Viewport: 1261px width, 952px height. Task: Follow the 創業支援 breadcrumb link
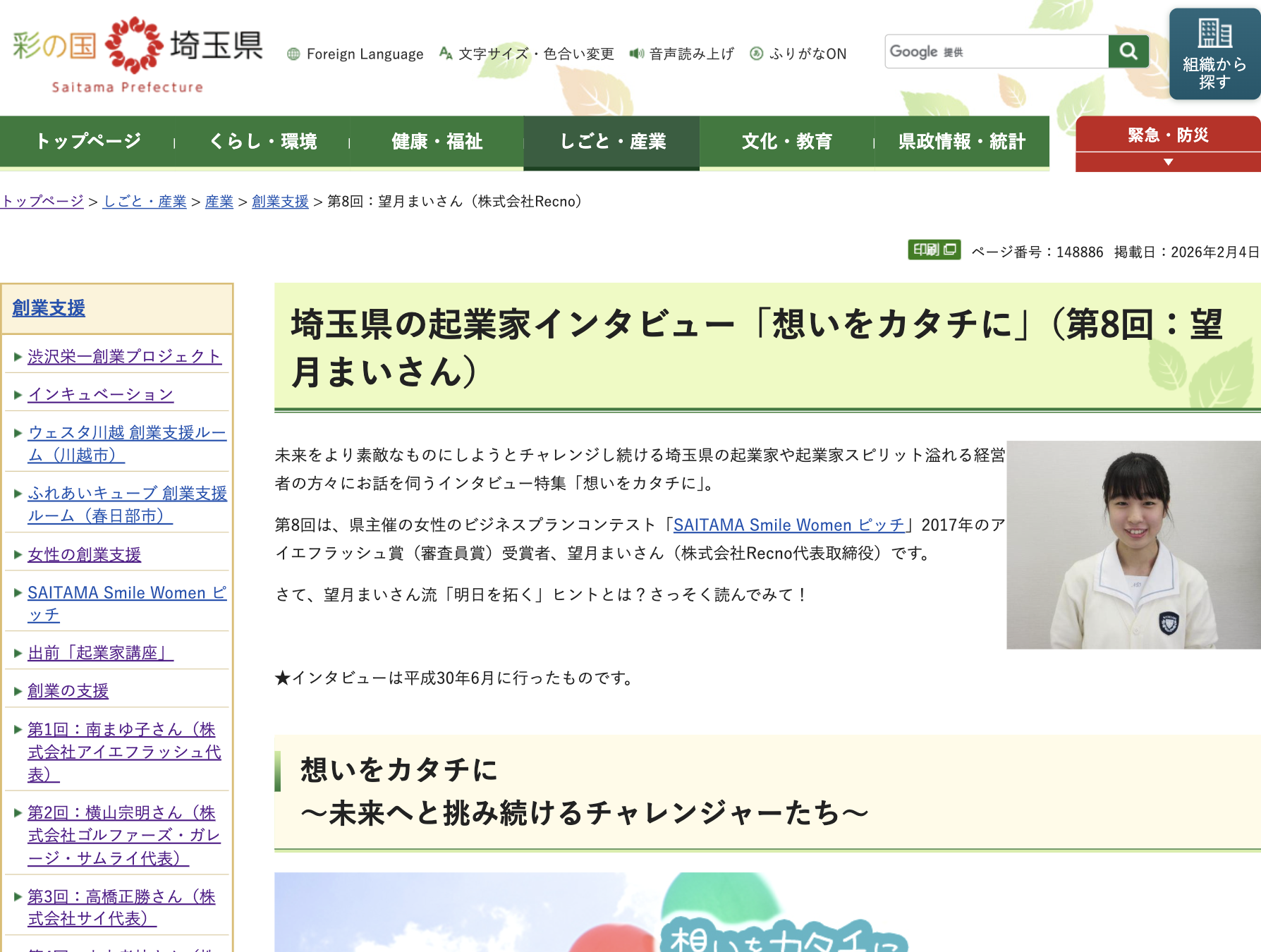pos(280,202)
